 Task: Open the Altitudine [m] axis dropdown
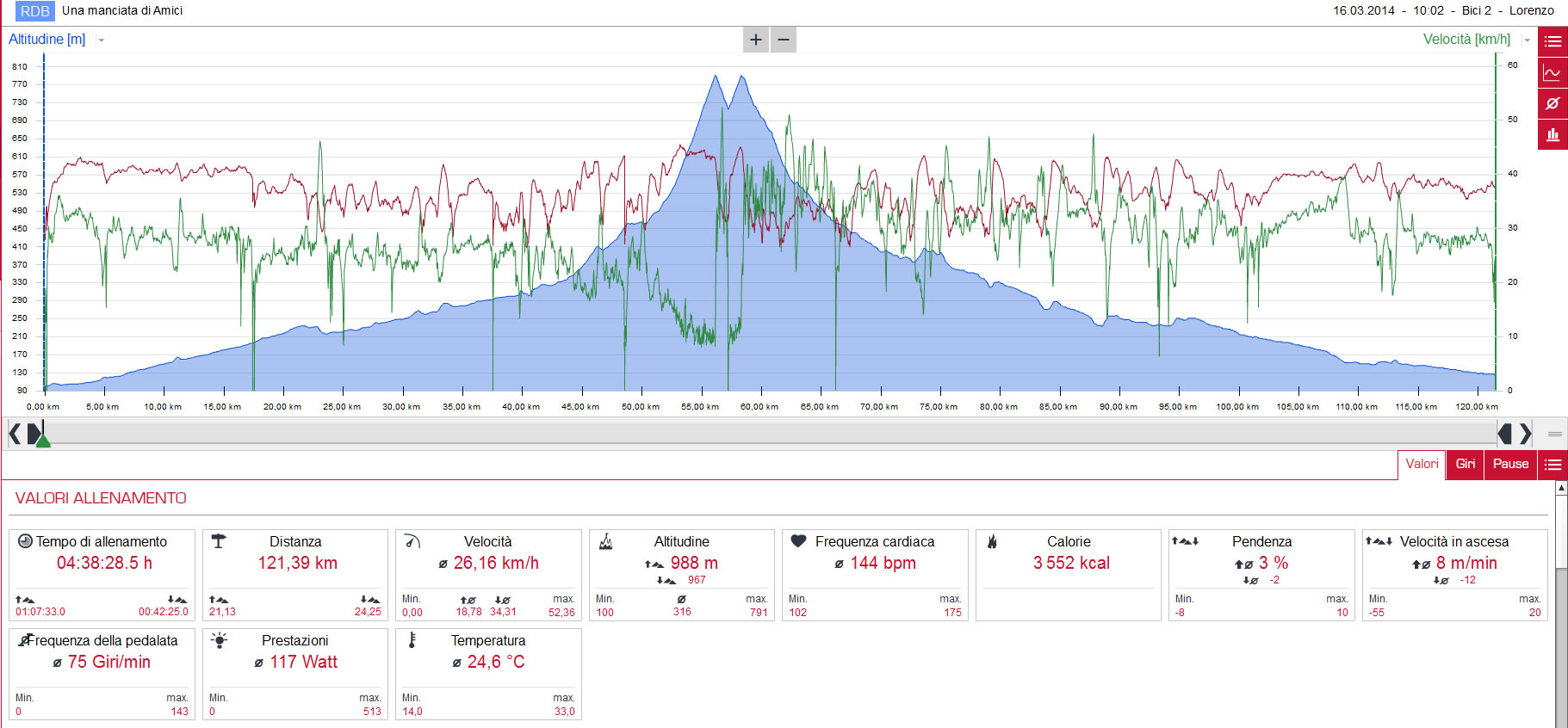point(102,40)
